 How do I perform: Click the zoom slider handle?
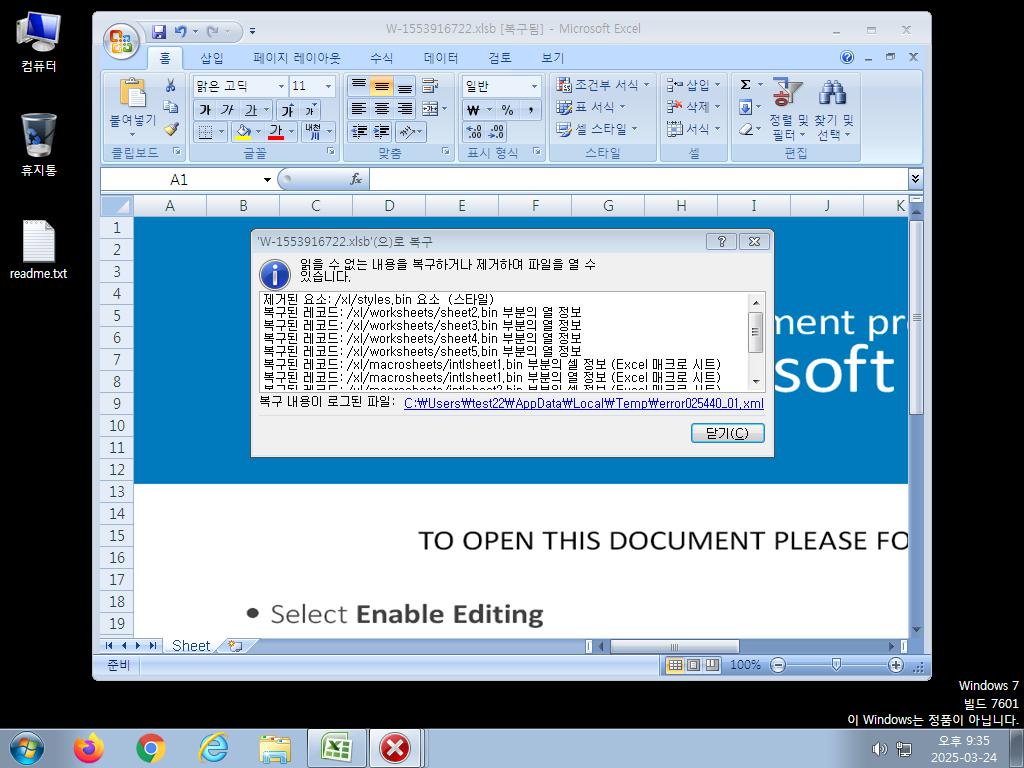coord(836,665)
